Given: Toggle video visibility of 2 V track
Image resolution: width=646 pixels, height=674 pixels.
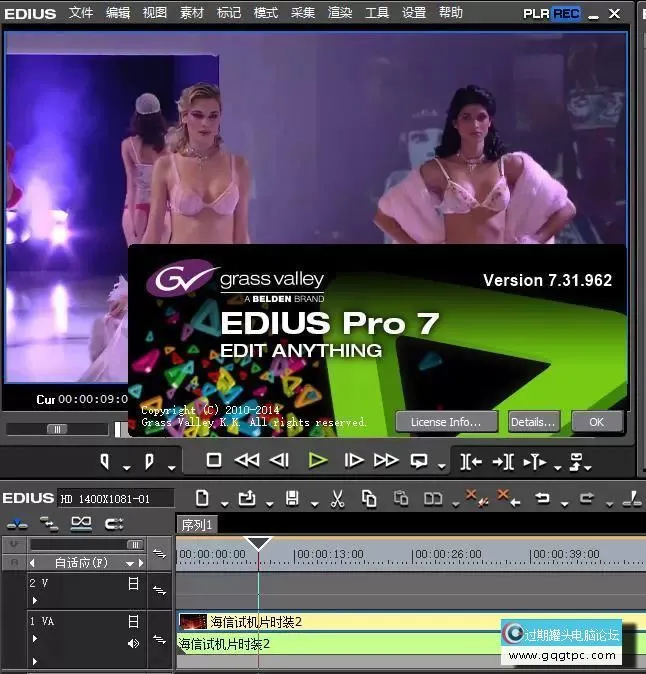Looking at the screenshot, I should point(133,584).
